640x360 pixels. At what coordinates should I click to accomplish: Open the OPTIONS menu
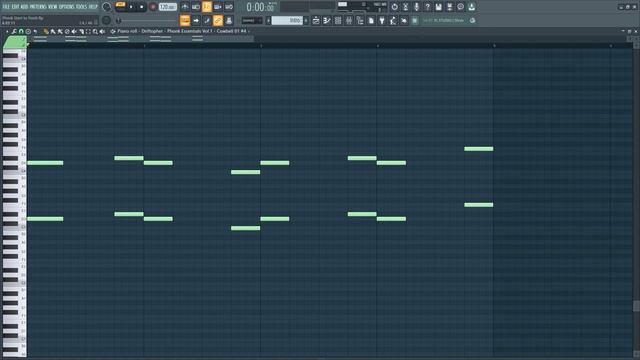point(67,7)
